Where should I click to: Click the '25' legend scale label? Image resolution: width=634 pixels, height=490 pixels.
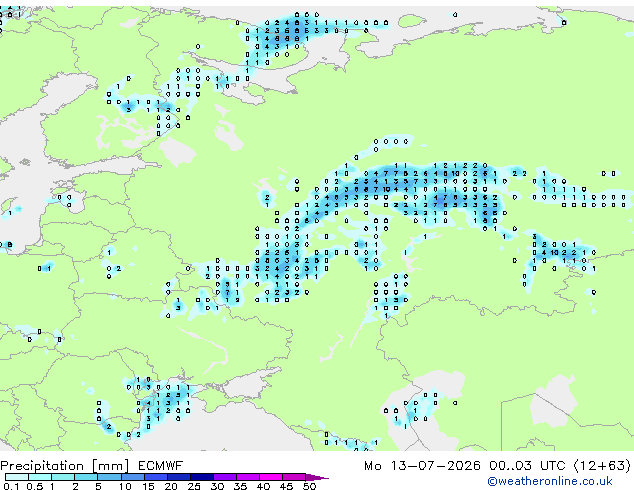pyautogui.click(x=194, y=486)
